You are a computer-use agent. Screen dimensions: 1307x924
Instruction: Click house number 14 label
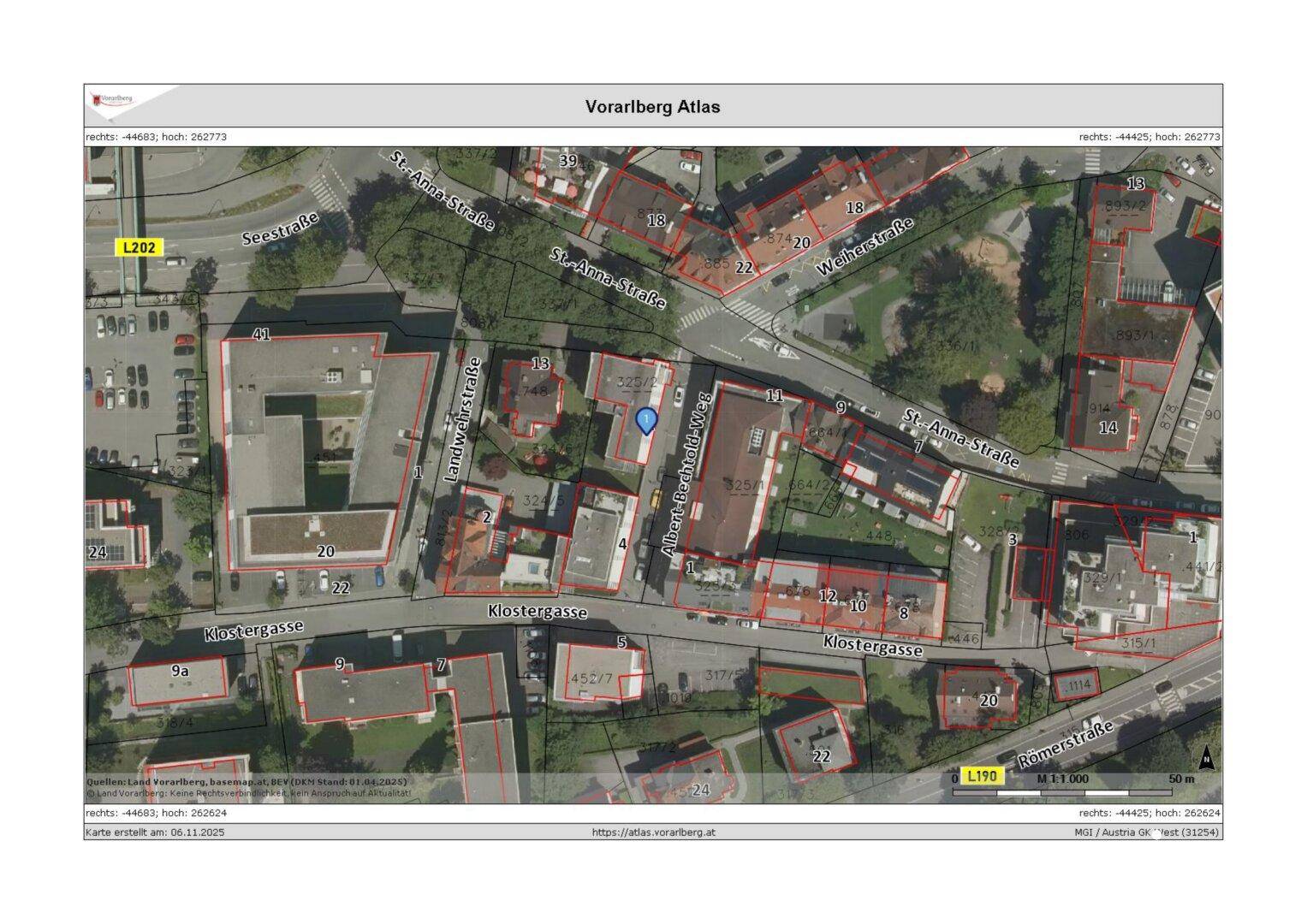point(1108,427)
